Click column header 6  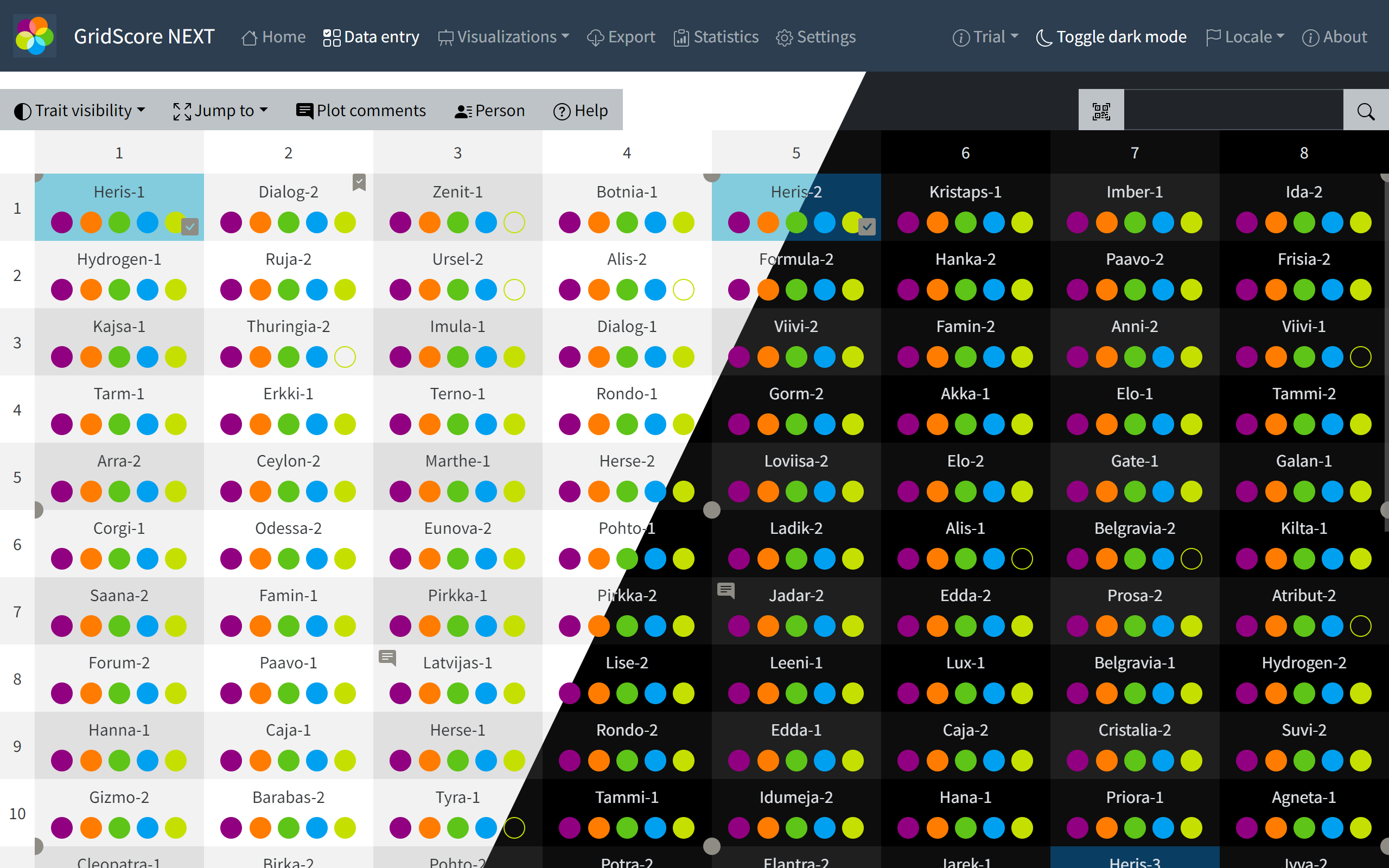pos(965,152)
